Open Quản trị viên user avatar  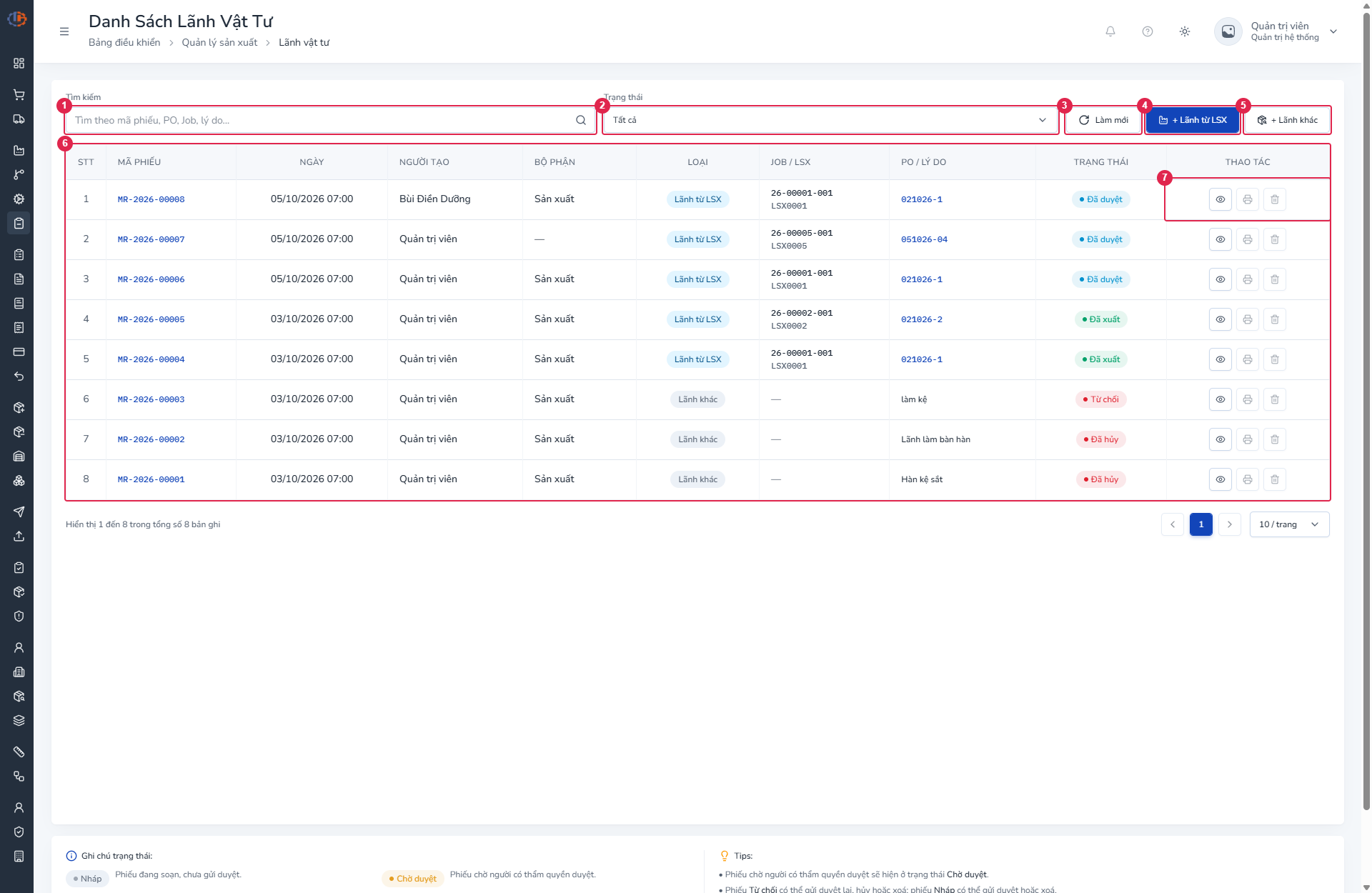1228,31
